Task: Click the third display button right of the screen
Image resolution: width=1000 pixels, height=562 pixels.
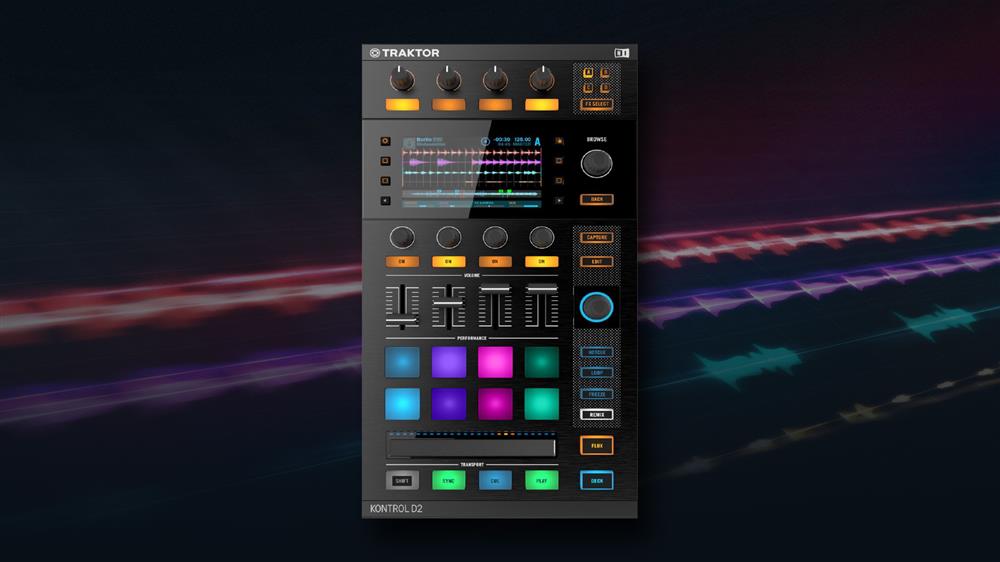Action: tap(559, 181)
